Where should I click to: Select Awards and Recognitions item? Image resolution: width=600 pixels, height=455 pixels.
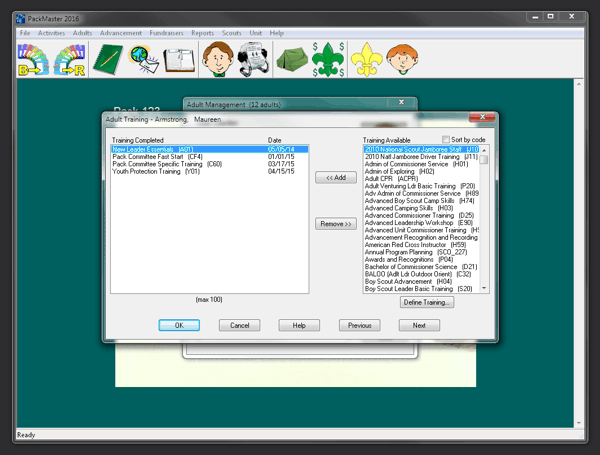coord(421,259)
